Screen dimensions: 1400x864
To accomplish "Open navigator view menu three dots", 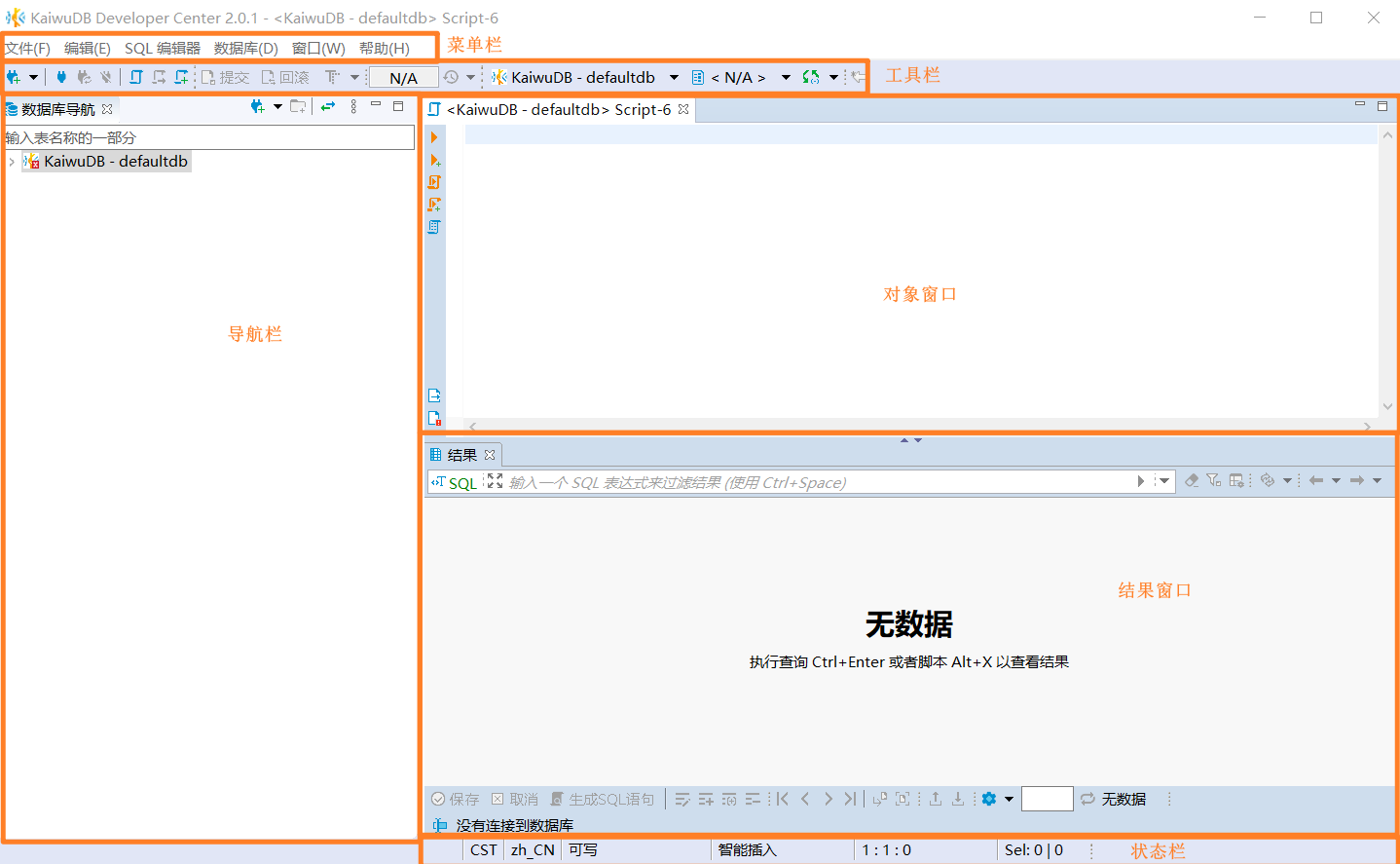I will [353, 107].
